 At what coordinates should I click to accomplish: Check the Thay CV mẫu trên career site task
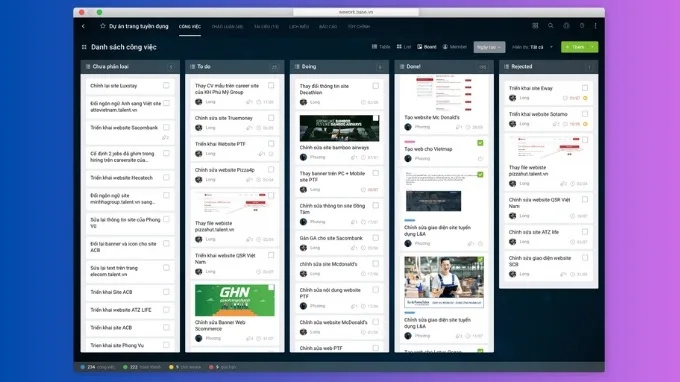271,85
